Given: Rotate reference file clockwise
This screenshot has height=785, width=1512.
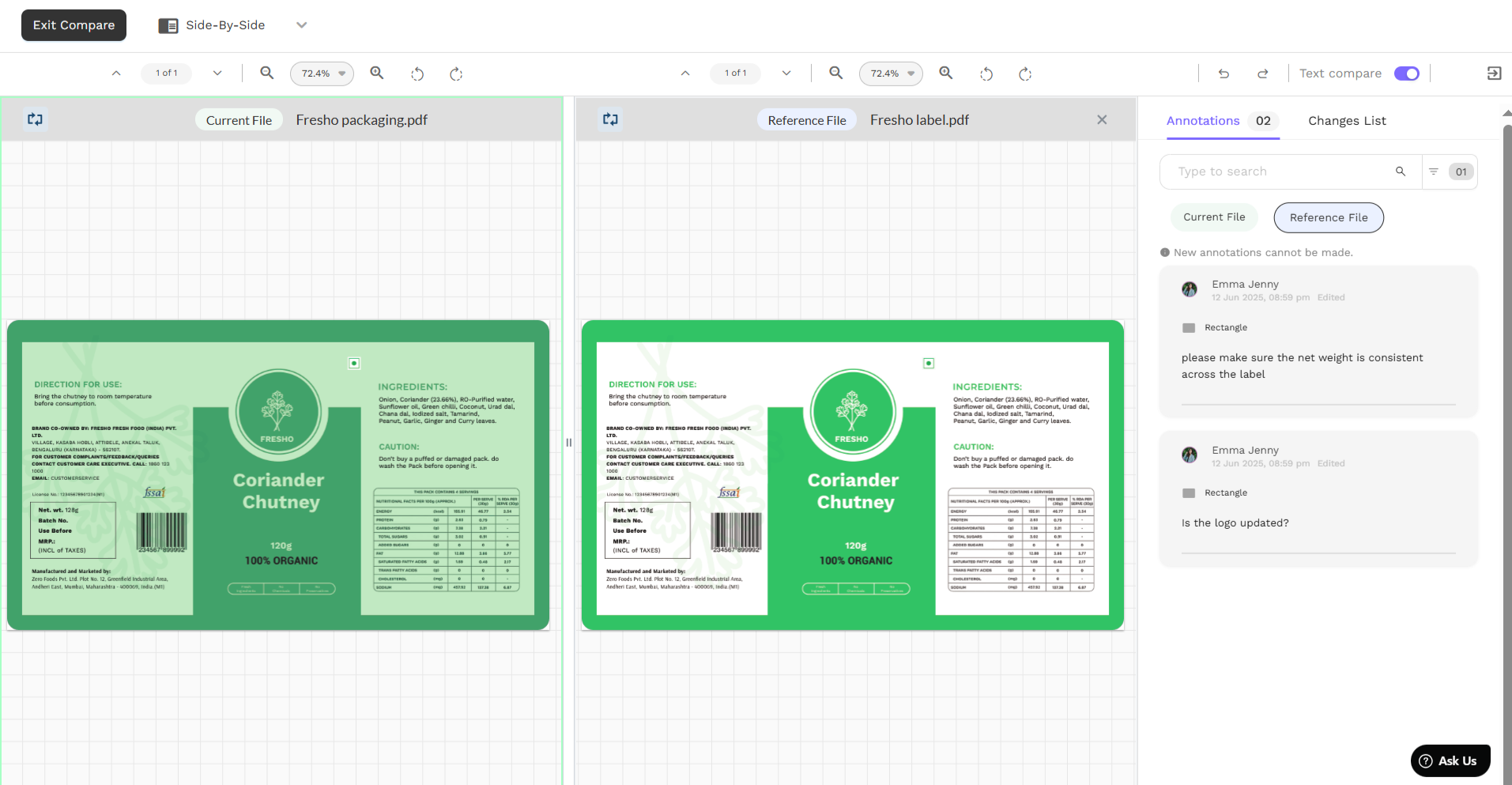Looking at the screenshot, I should point(1025,74).
